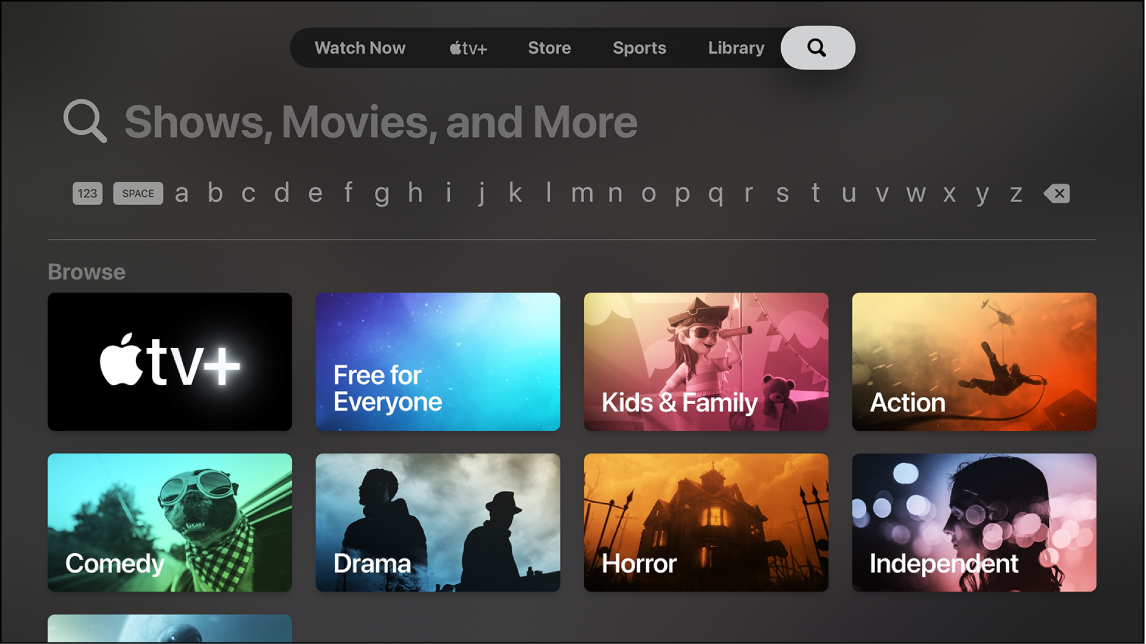Select the letter s on the keyboard
Screen dimensions: 1146x644
click(x=782, y=193)
